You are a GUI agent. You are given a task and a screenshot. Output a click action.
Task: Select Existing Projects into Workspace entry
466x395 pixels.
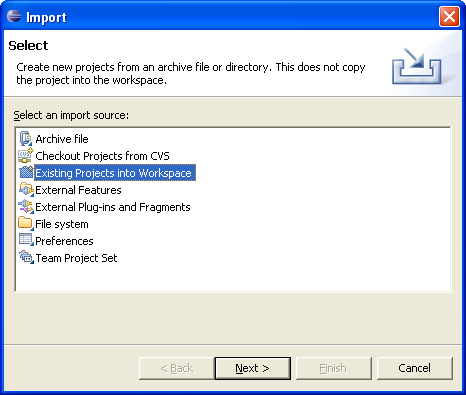tap(115, 173)
